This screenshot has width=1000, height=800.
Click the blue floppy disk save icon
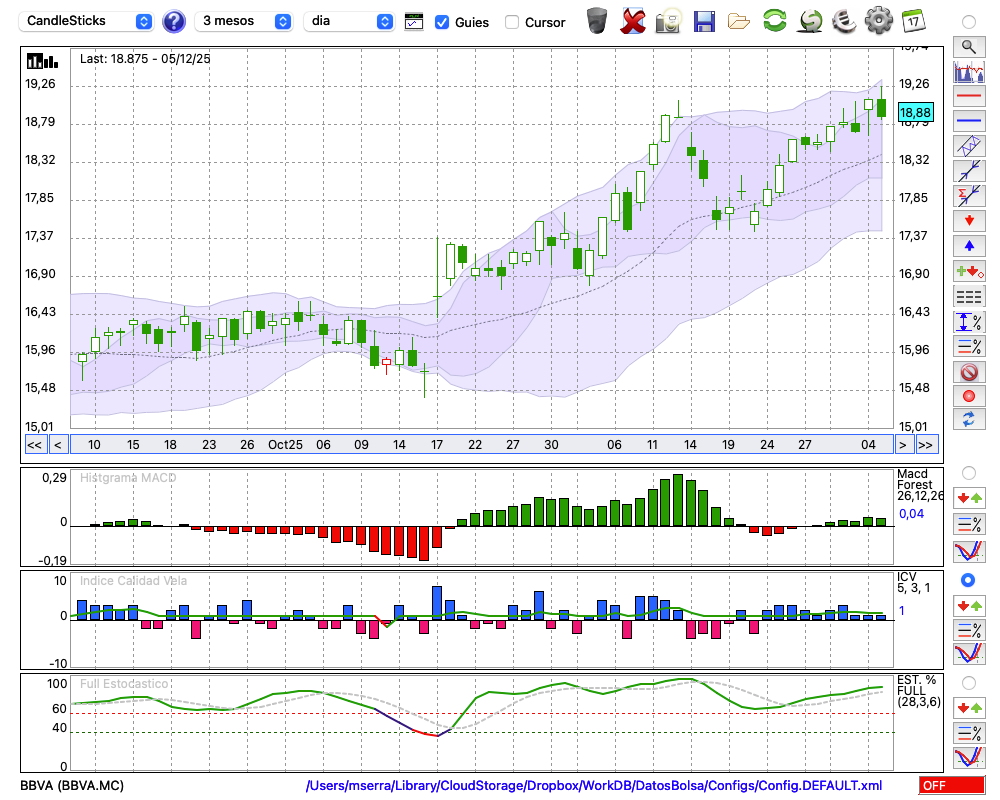(x=704, y=20)
